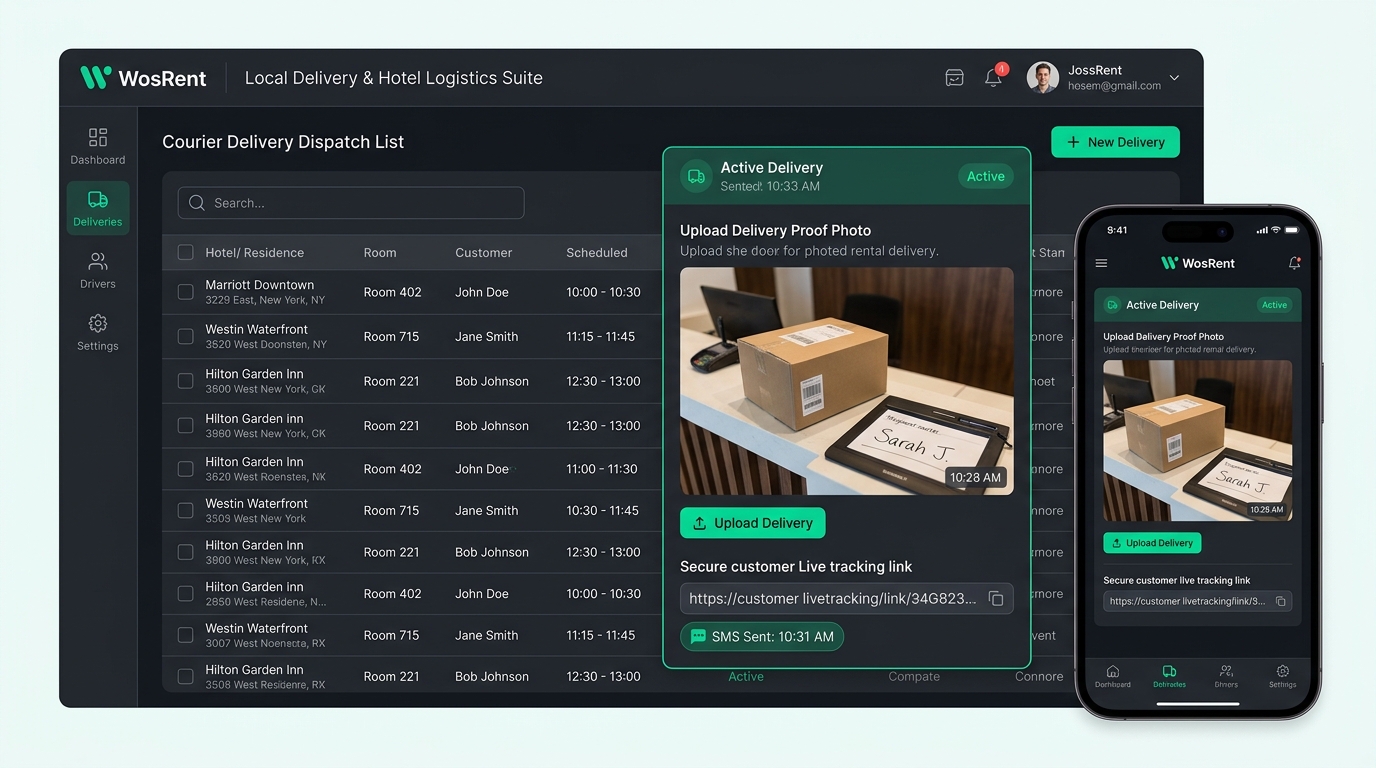
Task: Click the plus icon on New Delivery button
Action: 1073,142
